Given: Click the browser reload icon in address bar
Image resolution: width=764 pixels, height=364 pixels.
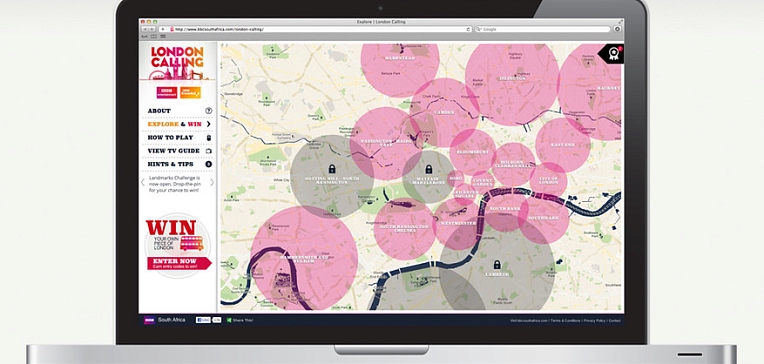Looking at the screenshot, I should tap(468, 29).
